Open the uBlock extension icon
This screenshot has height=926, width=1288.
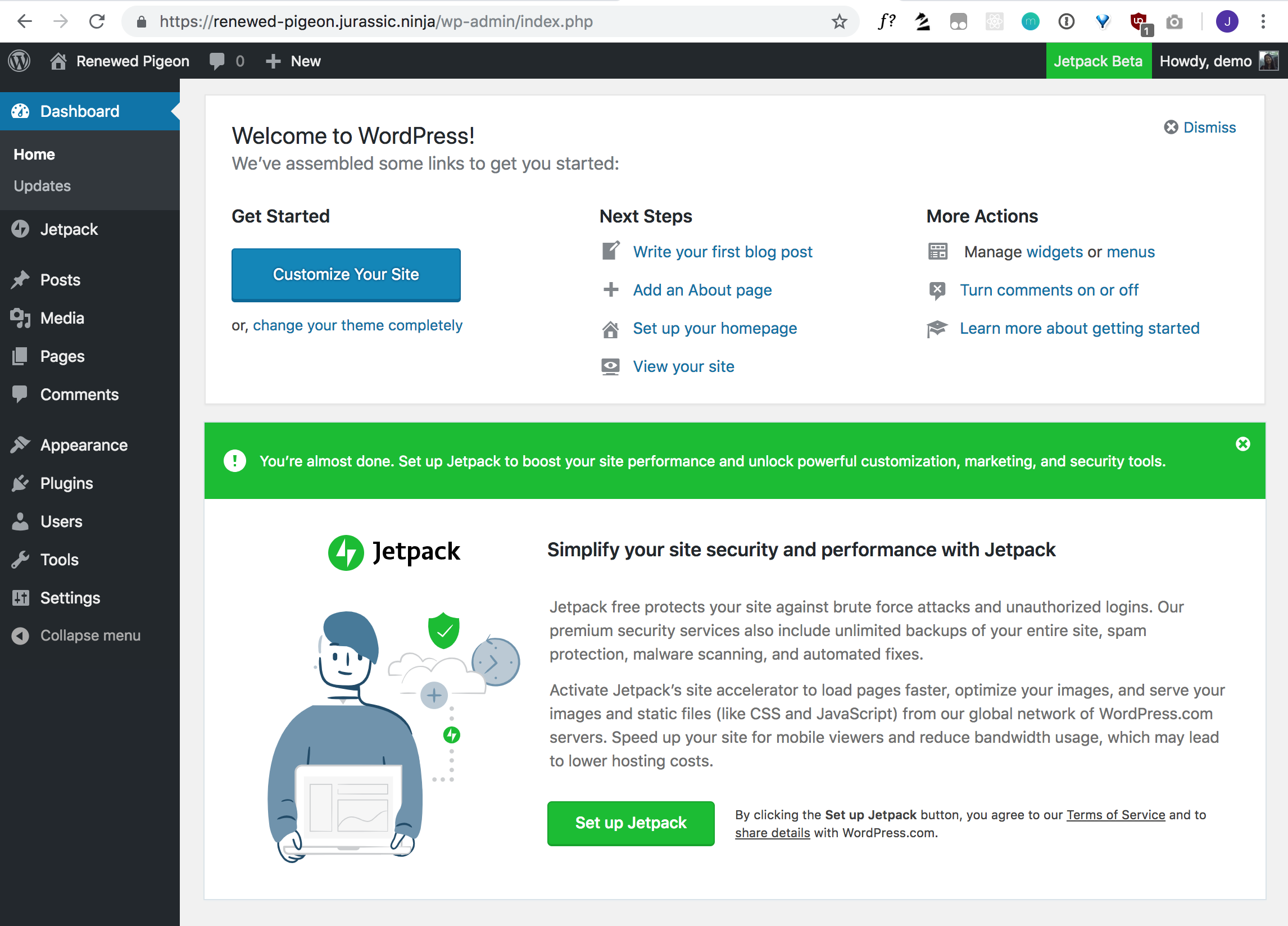tap(1138, 21)
